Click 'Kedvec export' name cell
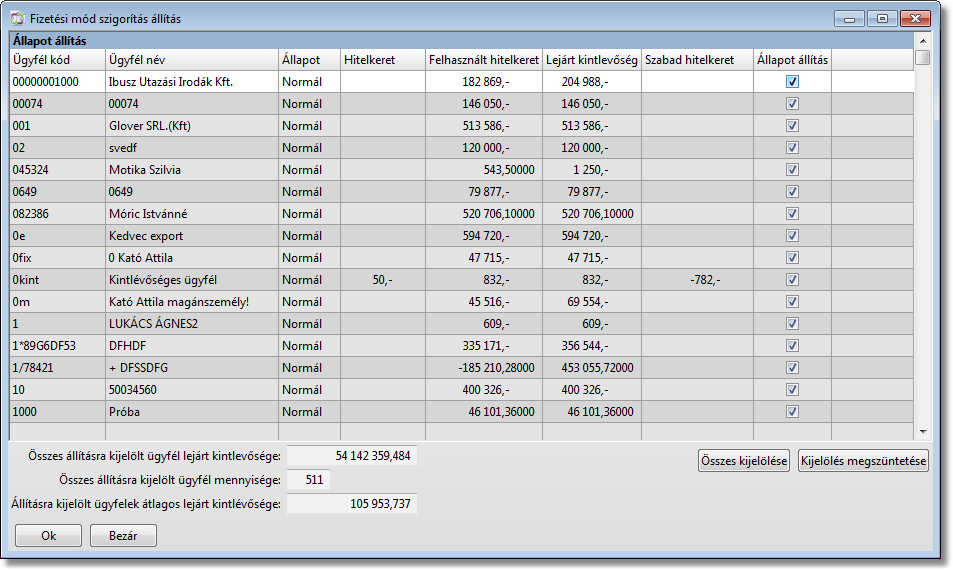Image resolution: width=953 pixels, height=571 pixels. pos(191,235)
